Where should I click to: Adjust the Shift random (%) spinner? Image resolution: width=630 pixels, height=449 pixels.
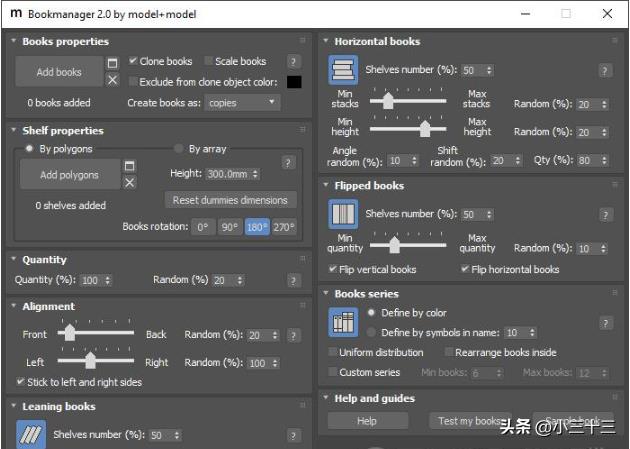point(518,160)
